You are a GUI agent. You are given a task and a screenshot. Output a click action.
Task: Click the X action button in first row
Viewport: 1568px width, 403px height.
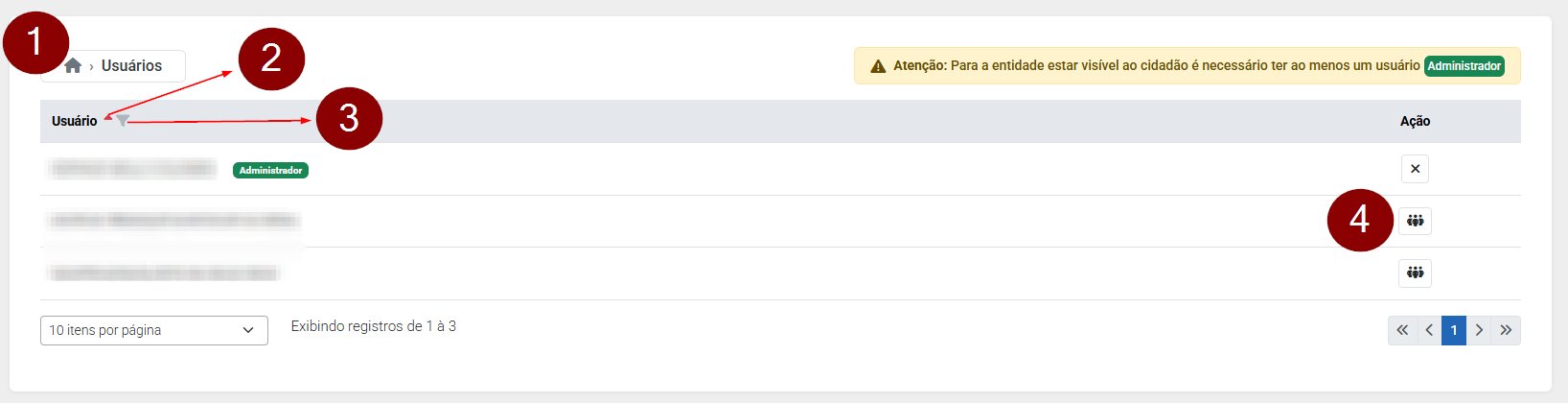pos(1415,169)
